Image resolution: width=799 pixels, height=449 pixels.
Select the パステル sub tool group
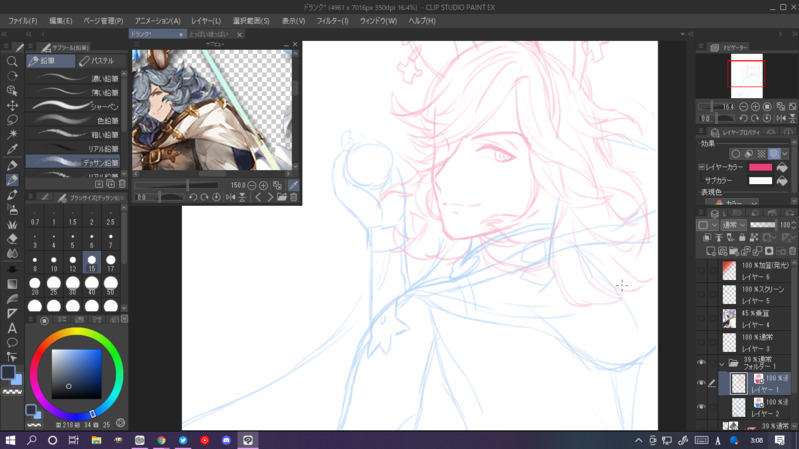coord(101,61)
